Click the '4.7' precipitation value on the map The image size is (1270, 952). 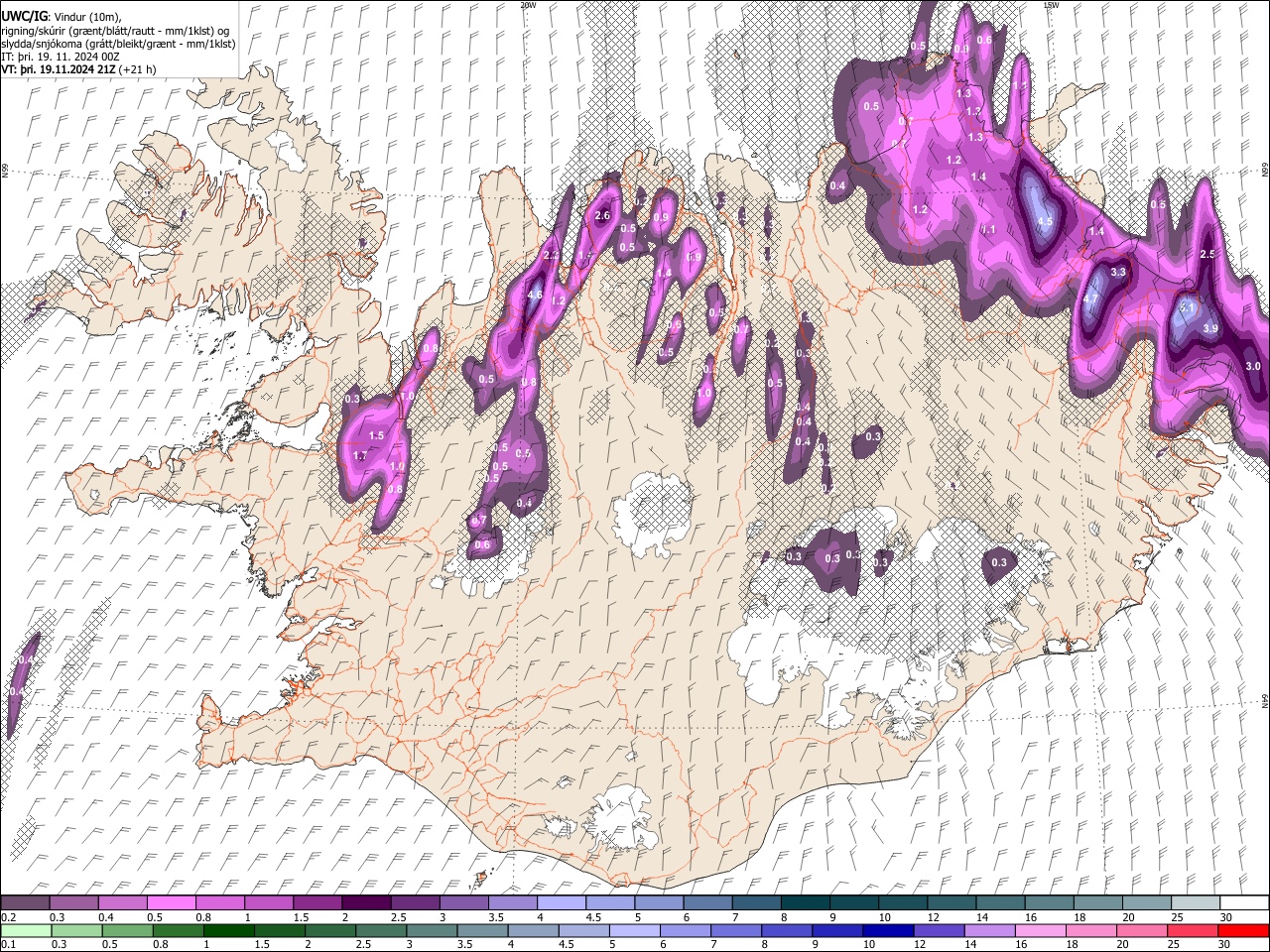1091,298
